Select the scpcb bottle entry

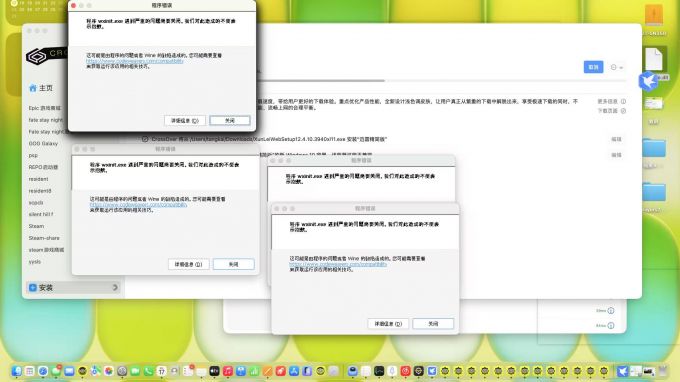36,202
